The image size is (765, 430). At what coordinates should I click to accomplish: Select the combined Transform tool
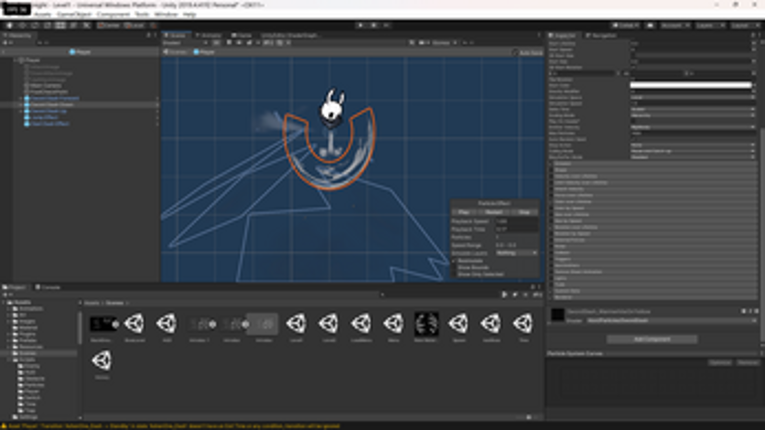pos(73,25)
